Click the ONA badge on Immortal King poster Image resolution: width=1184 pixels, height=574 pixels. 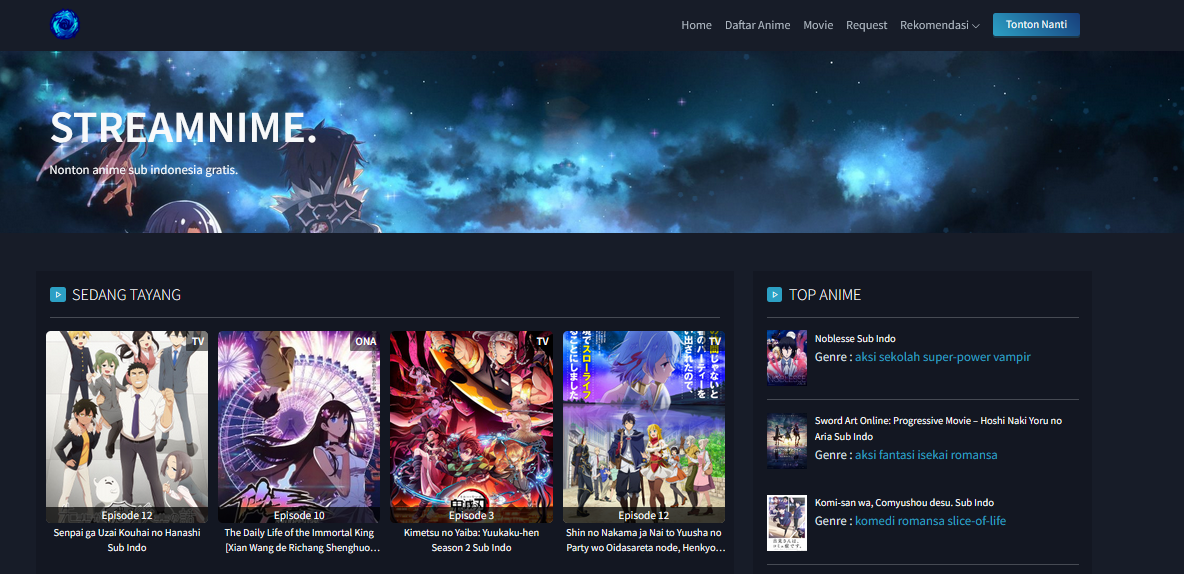click(365, 341)
